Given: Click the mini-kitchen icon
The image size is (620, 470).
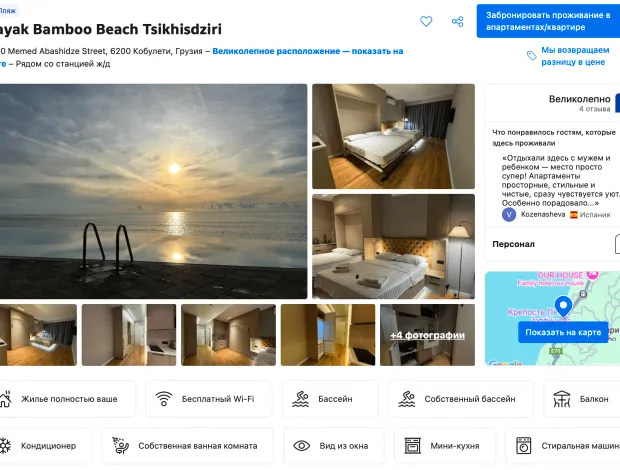Looking at the screenshot, I should [x=407, y=446].
